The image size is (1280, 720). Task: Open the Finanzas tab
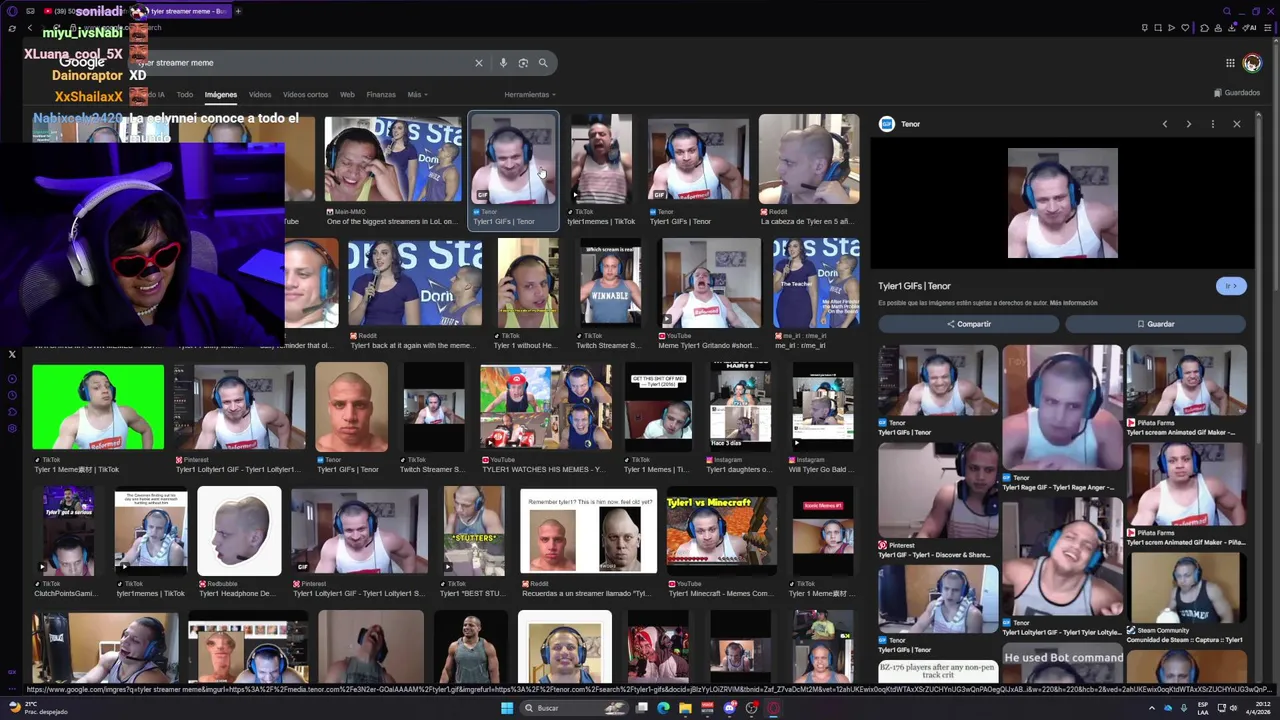click(381, 95)
